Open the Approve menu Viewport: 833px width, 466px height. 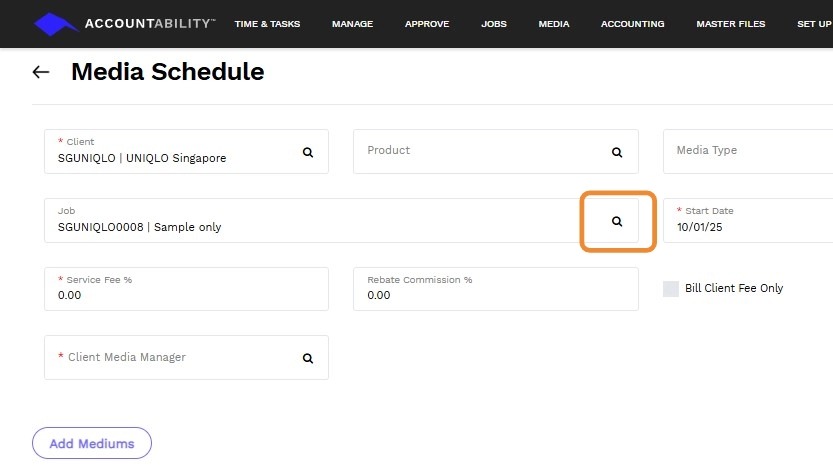427,24
